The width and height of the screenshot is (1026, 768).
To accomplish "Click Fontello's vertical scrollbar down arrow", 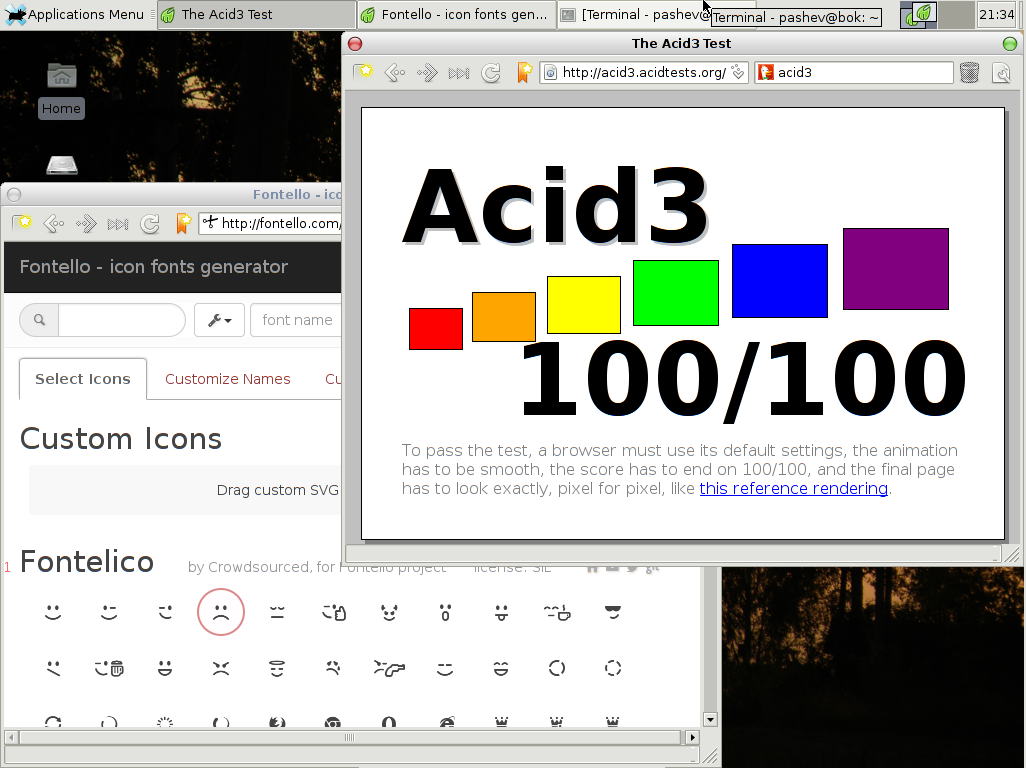I will [x=710, y=720].
